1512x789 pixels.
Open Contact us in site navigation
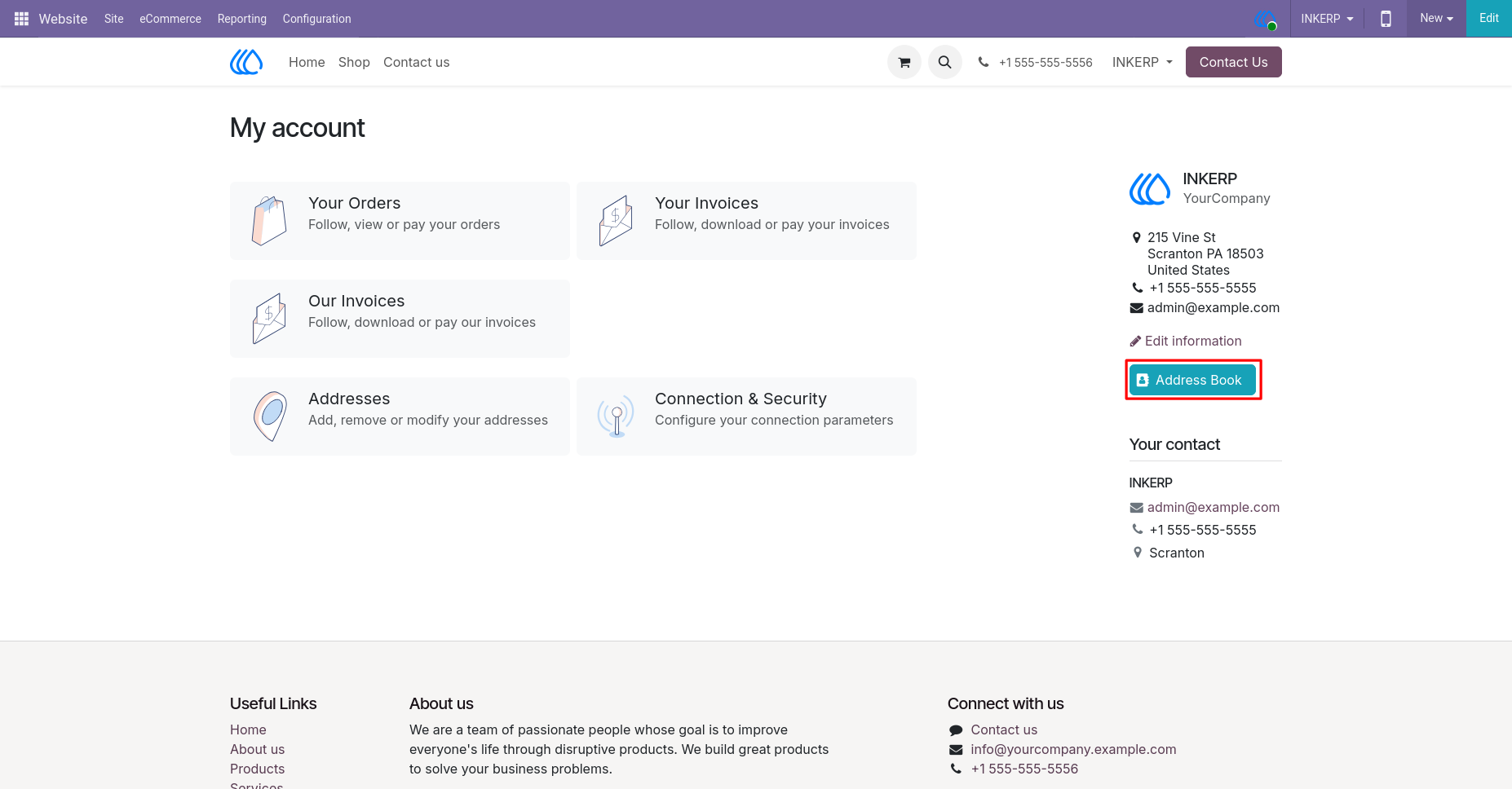(417, 62)
